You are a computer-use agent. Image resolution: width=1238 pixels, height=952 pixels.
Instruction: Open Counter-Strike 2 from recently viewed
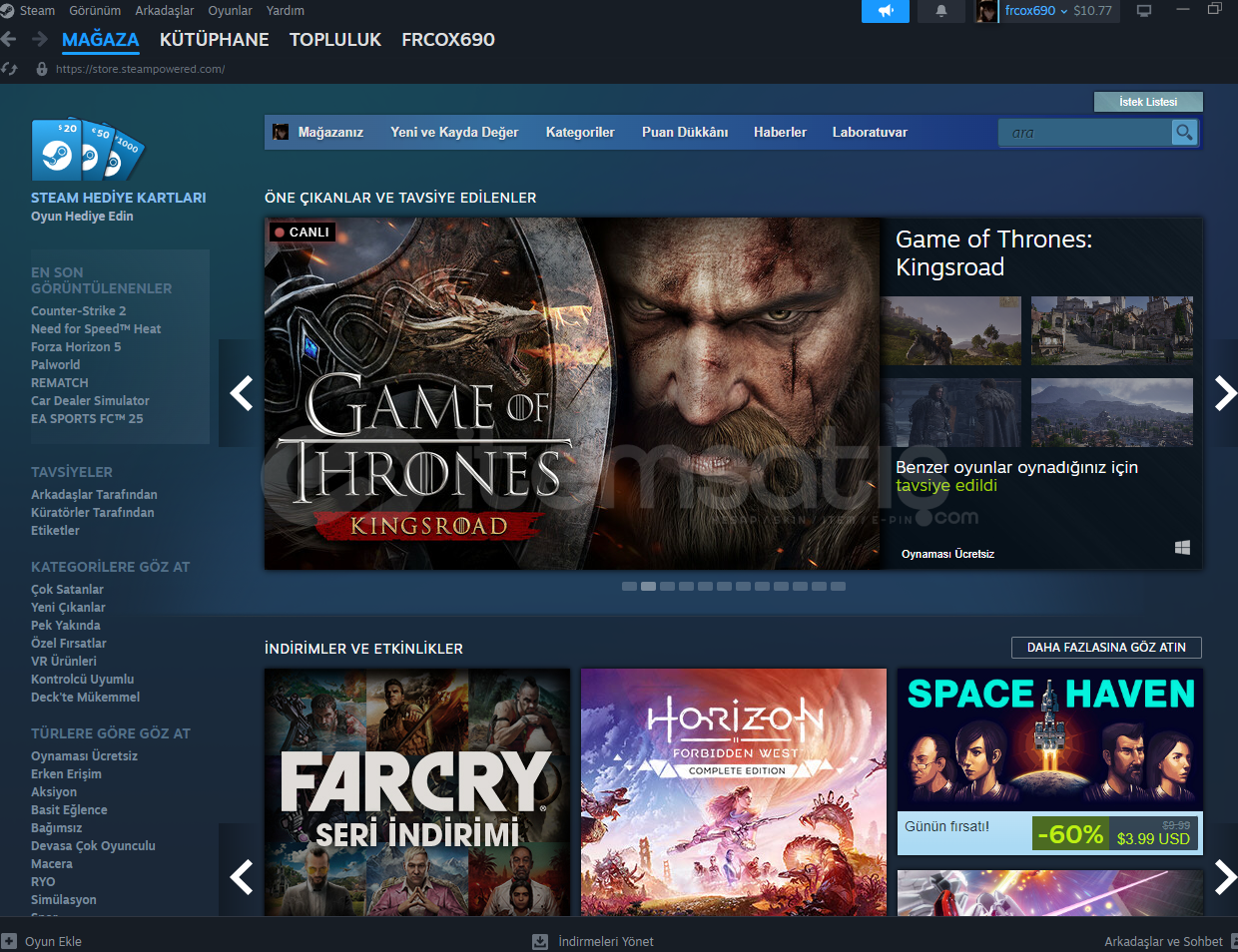(79, 311)
